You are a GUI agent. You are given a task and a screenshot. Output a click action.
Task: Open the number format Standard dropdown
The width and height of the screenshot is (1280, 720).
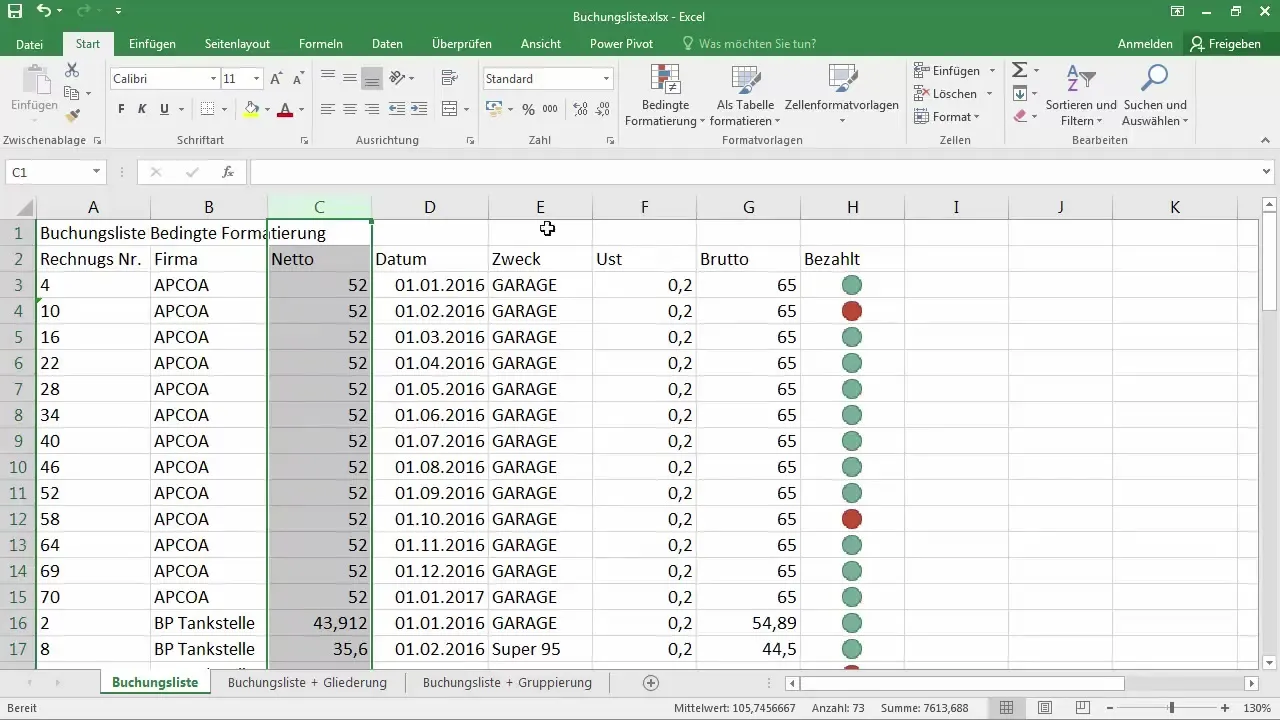pos(606,79)
